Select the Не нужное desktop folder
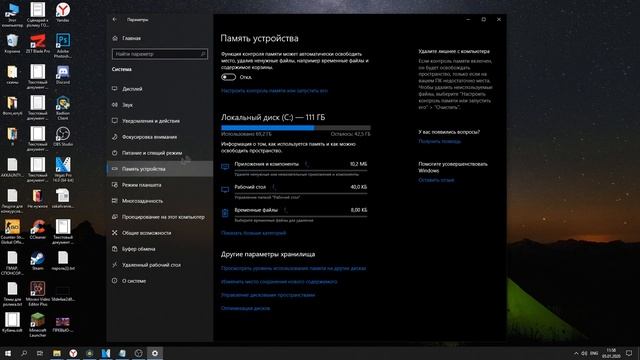Image resolution: width=640 pixels, height=360 pixels. (x=38, y=198)
